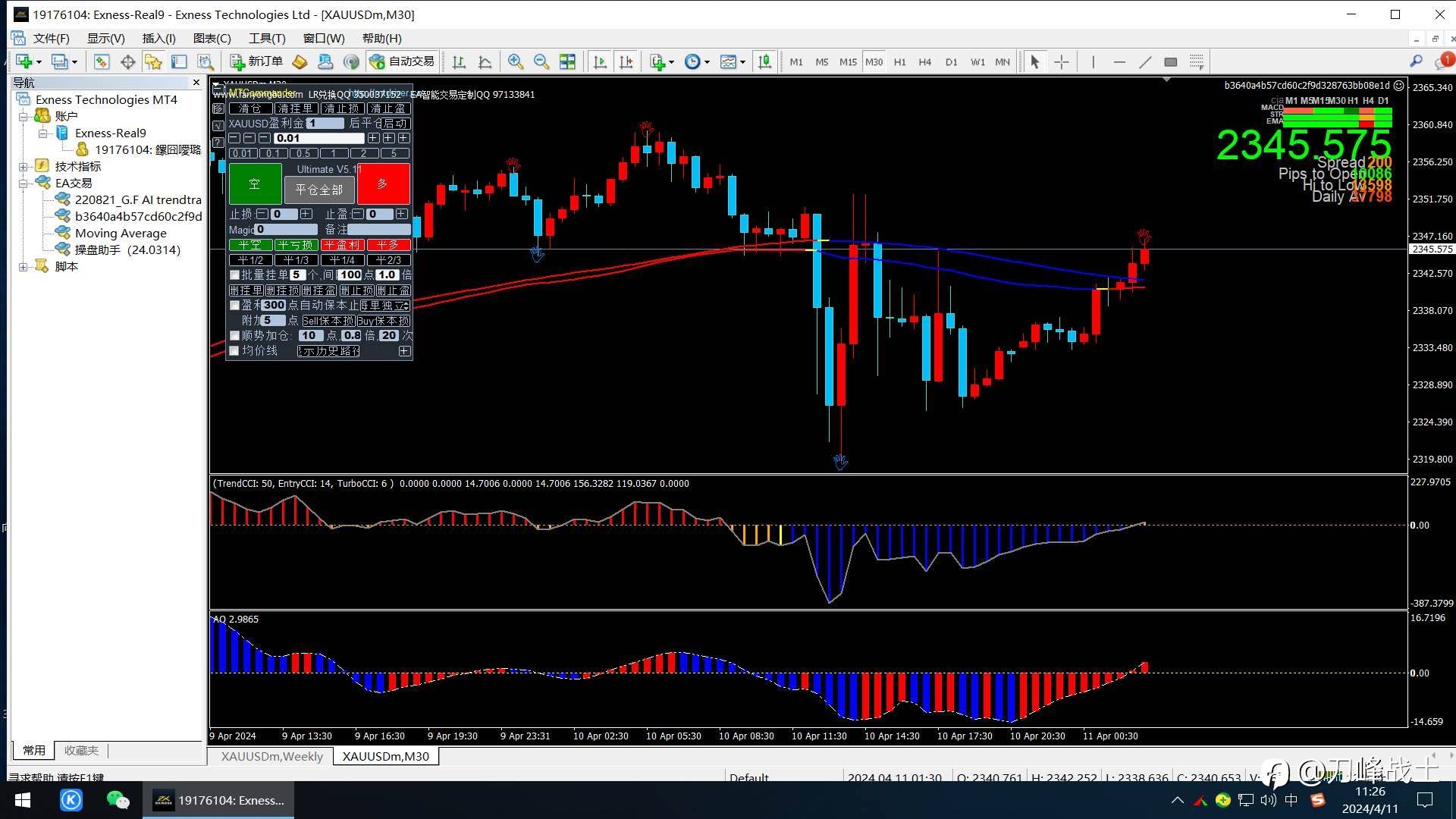Select the Crosshair tool in toolbar

pyautogui.click(x=1062, y=62)
